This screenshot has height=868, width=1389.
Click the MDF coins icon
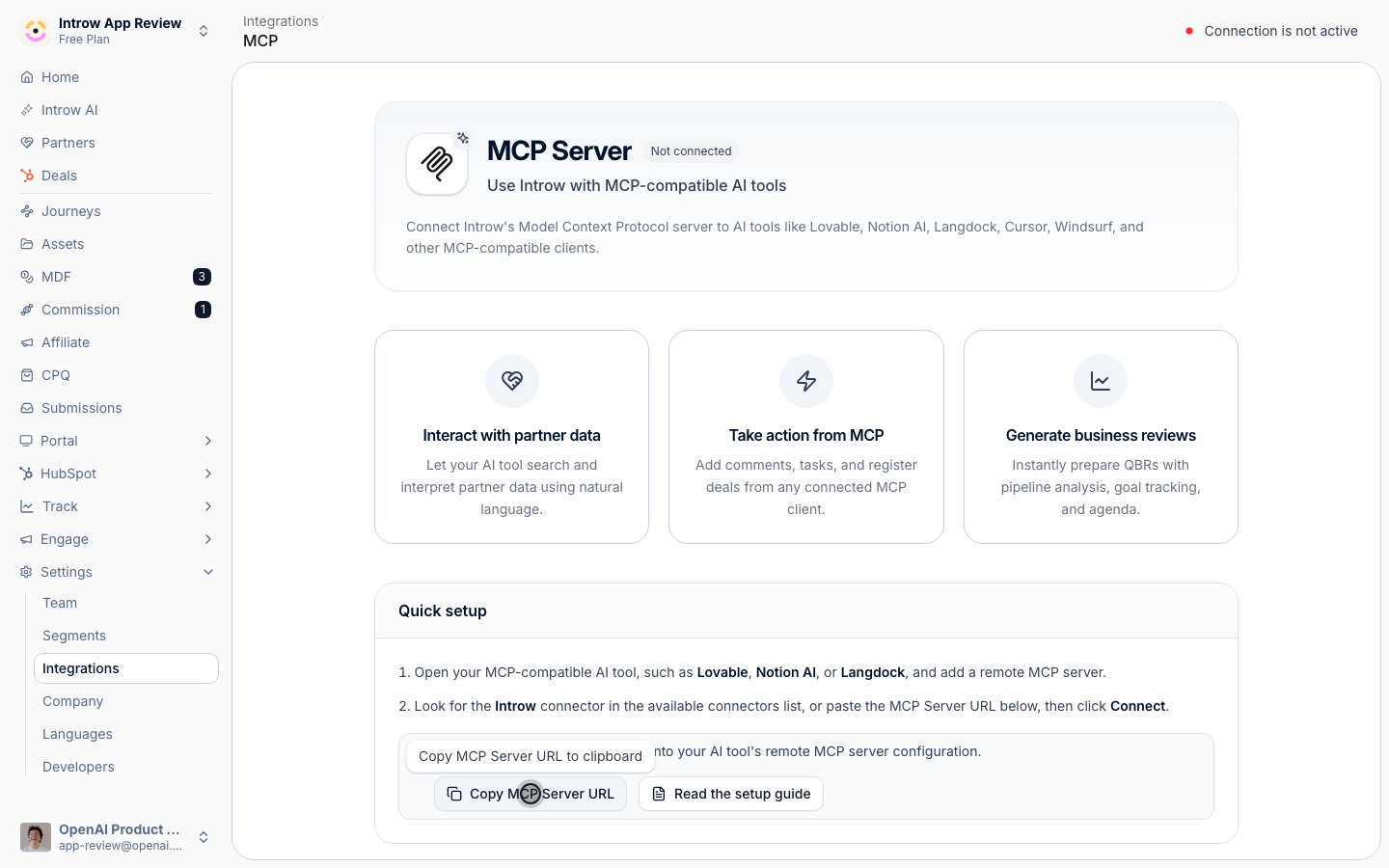click(27, 277)
